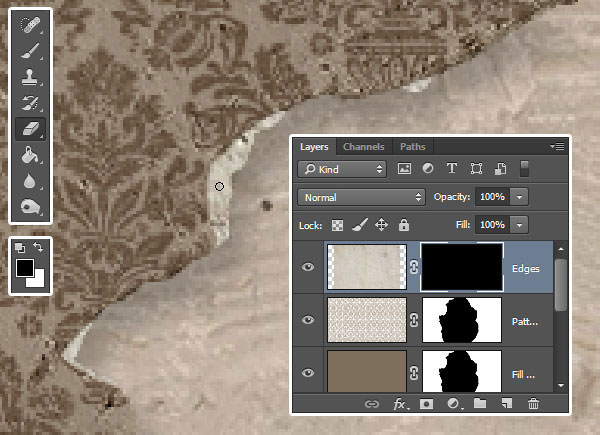The width and height of the screenshot is (600, 435).
Task: Switch to the Channels tab
Action: (x=363, y=147)
